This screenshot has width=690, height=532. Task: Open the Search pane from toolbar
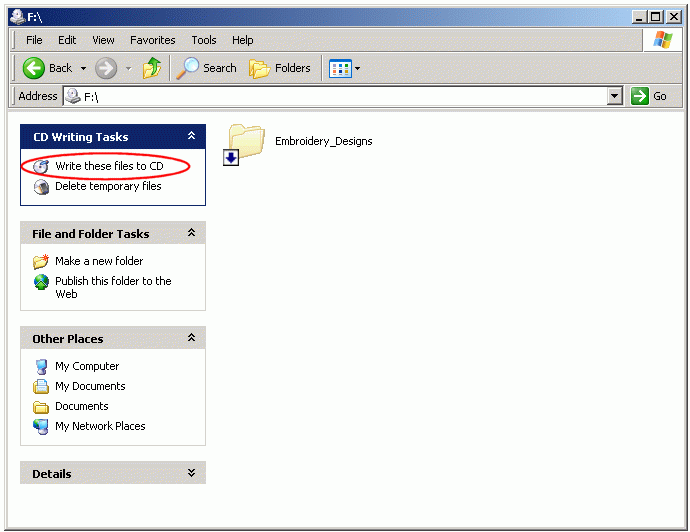click(207, 68)
